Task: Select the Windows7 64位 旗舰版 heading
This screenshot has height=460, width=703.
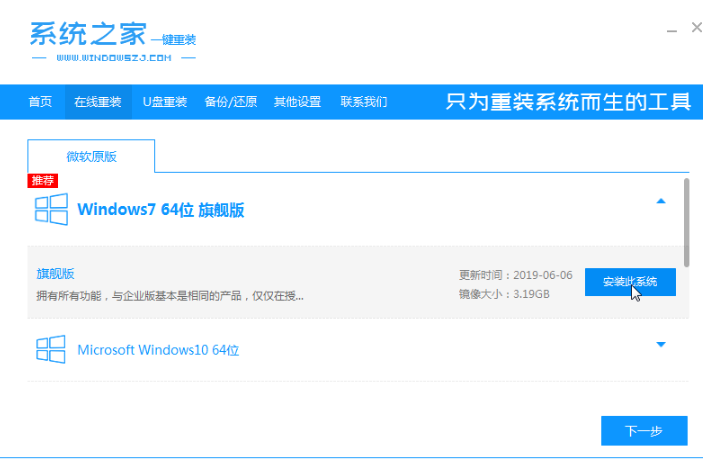Action: coord(161,210)
